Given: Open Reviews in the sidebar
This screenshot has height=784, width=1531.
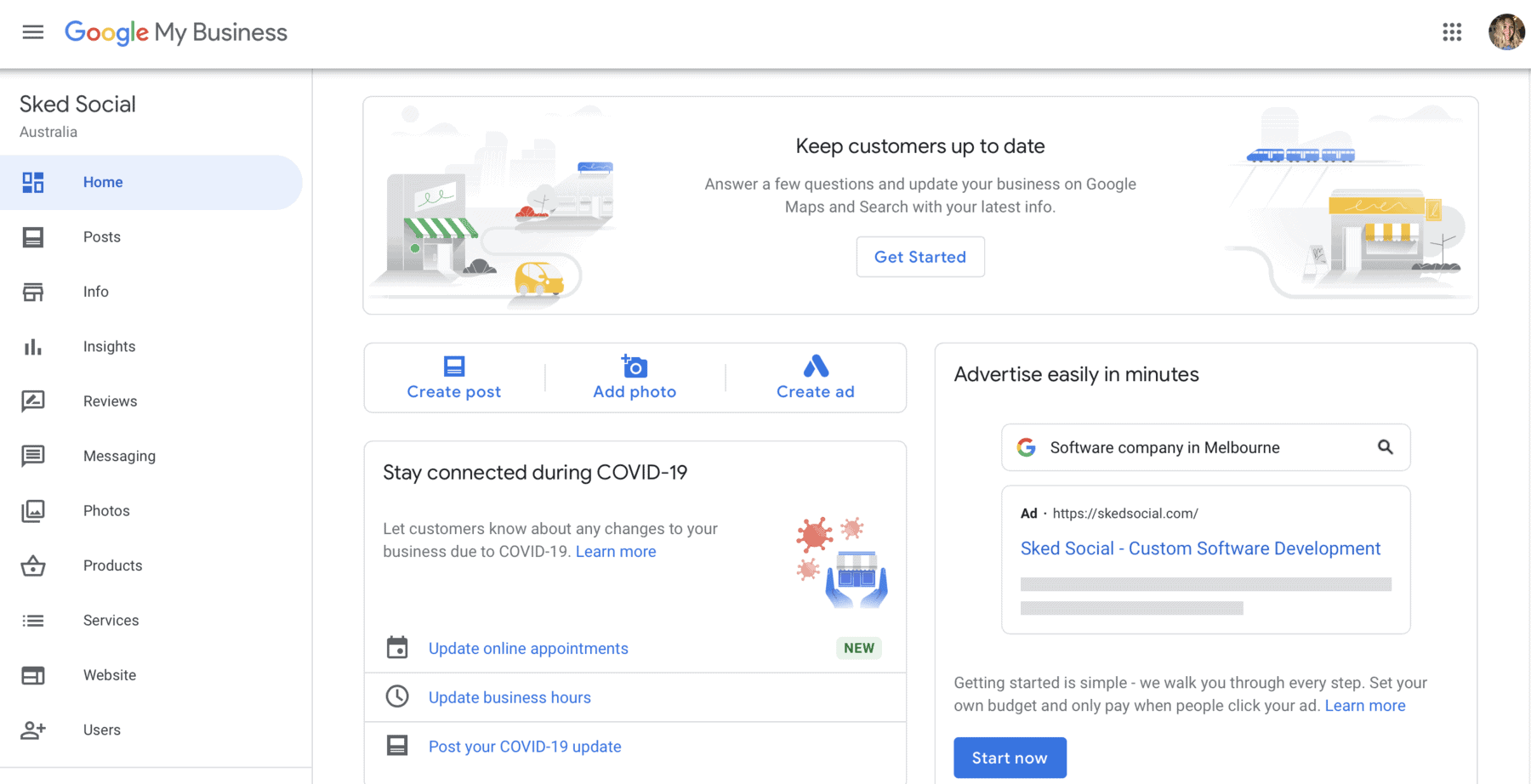Looking at the screenshot, I should point(110,401).
